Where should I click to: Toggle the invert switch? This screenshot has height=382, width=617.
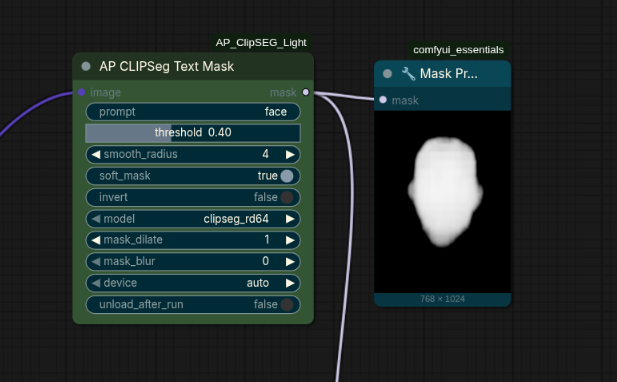pyautogui.click(x=287, y=197)
